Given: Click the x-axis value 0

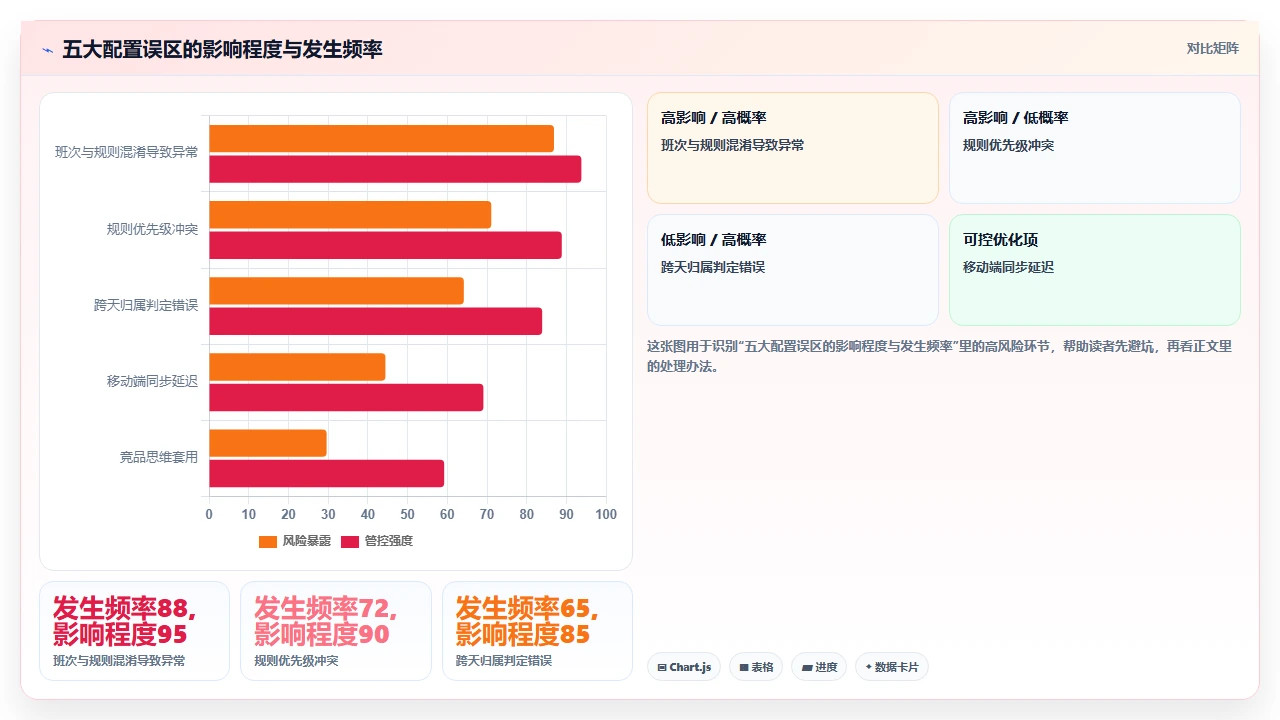Looking at the screenshot, I should [x=209, y=514].
